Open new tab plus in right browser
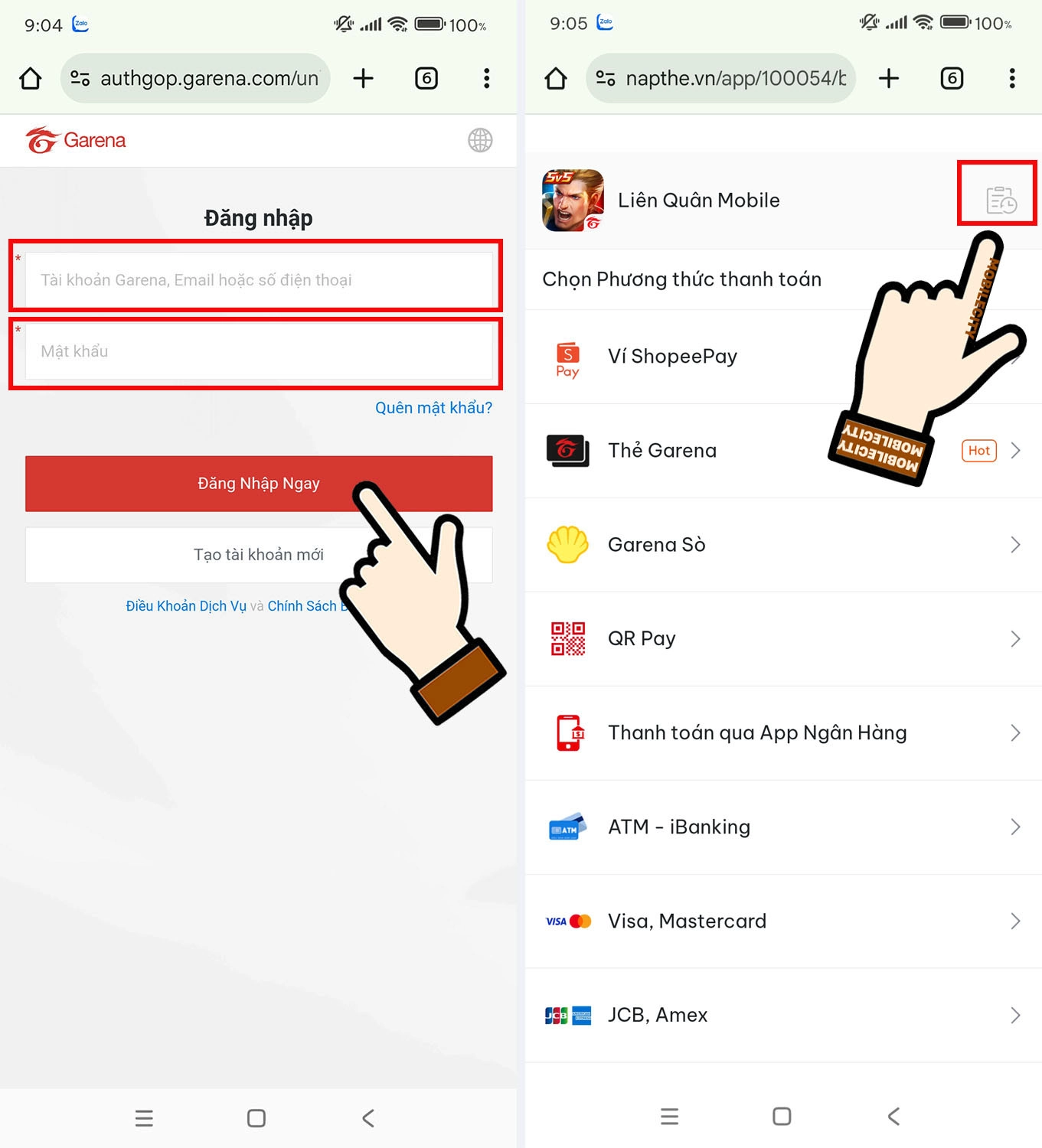This screenshot has width=1042, height=1148. (889, 78)
